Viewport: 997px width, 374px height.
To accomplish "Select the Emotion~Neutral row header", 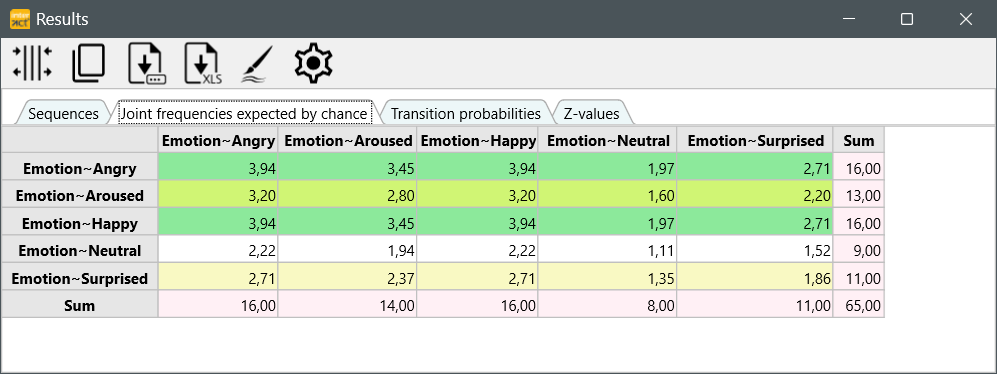I will tap(79, 251).
